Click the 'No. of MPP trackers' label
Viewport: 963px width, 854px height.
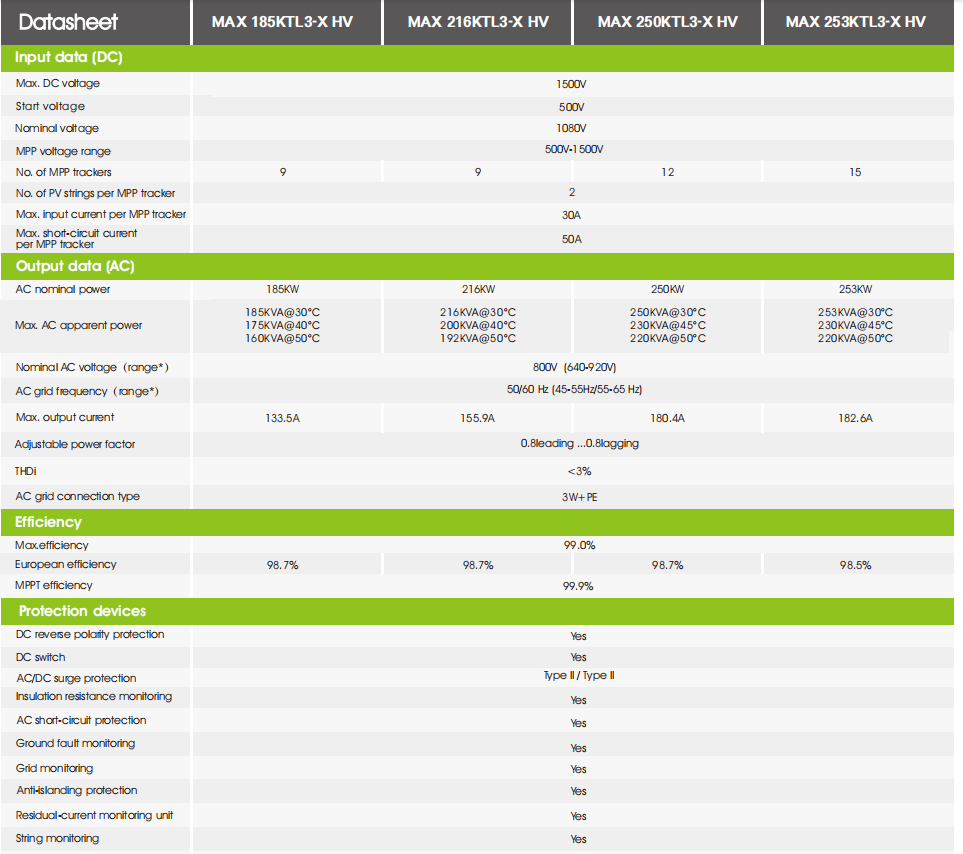(63, 172)
